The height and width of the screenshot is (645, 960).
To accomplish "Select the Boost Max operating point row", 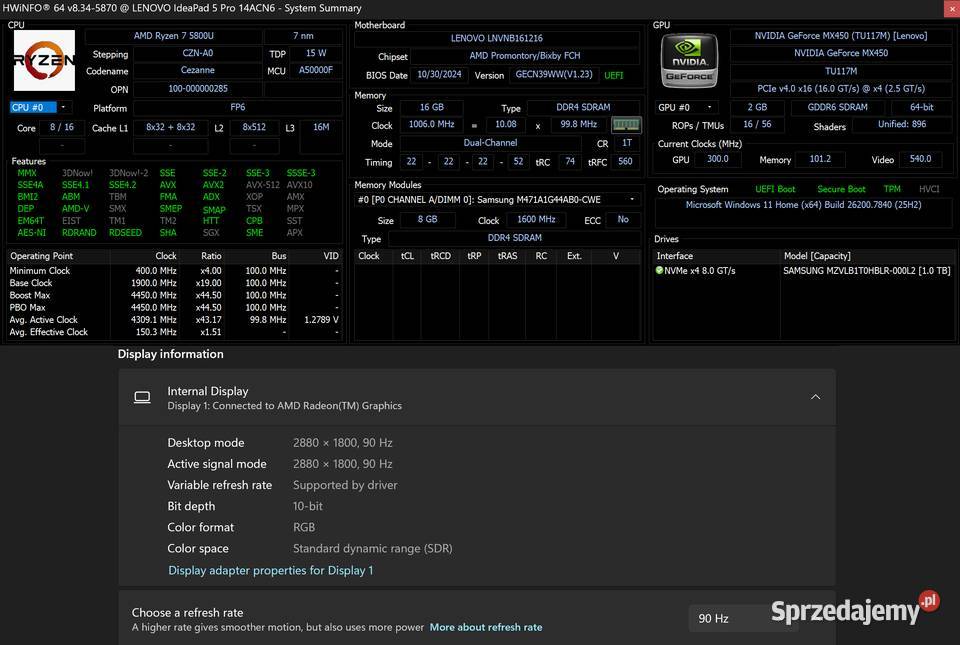I will 174,295.
